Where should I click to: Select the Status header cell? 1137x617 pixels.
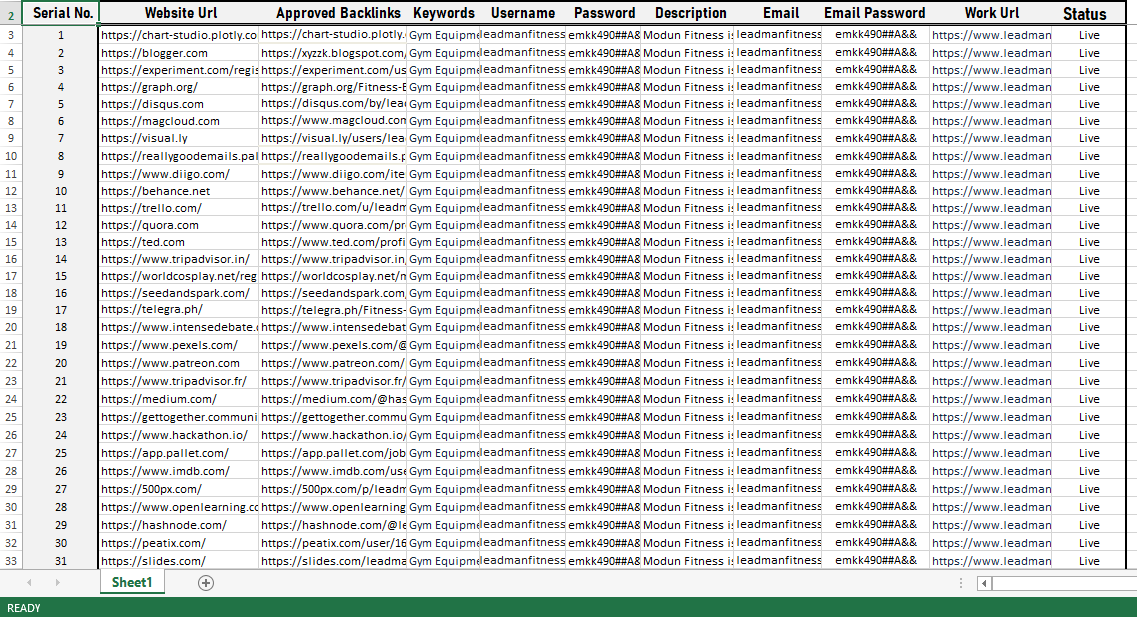coord(1084,14)
